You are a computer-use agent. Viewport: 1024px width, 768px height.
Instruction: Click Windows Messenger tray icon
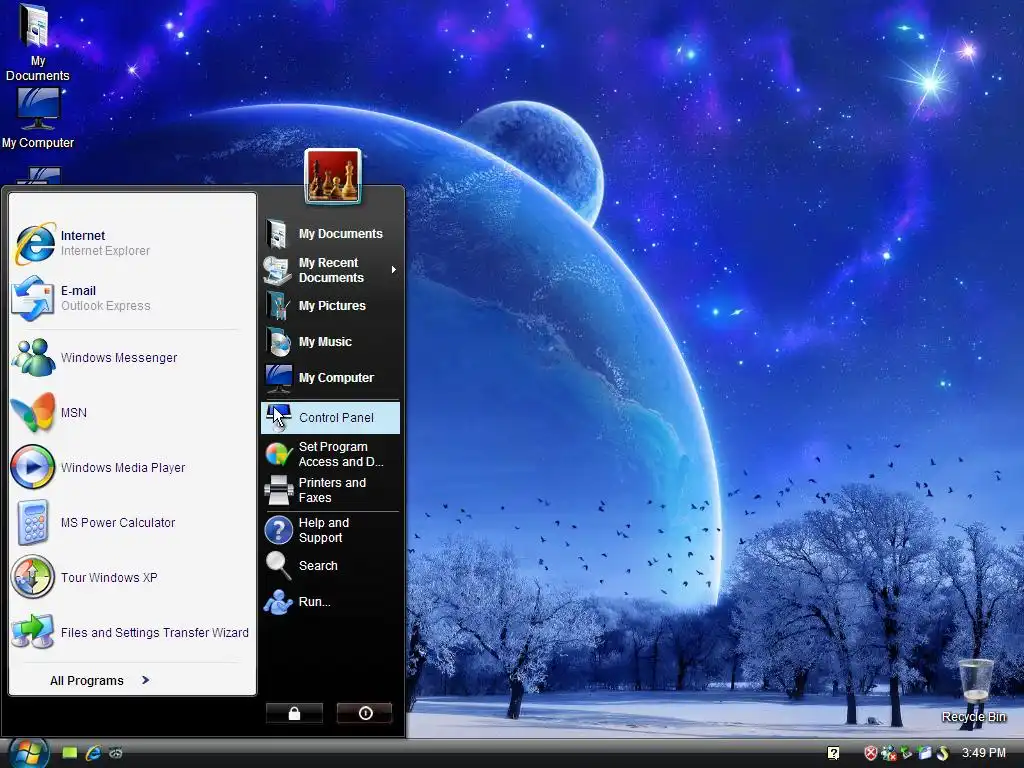(888, 753)
